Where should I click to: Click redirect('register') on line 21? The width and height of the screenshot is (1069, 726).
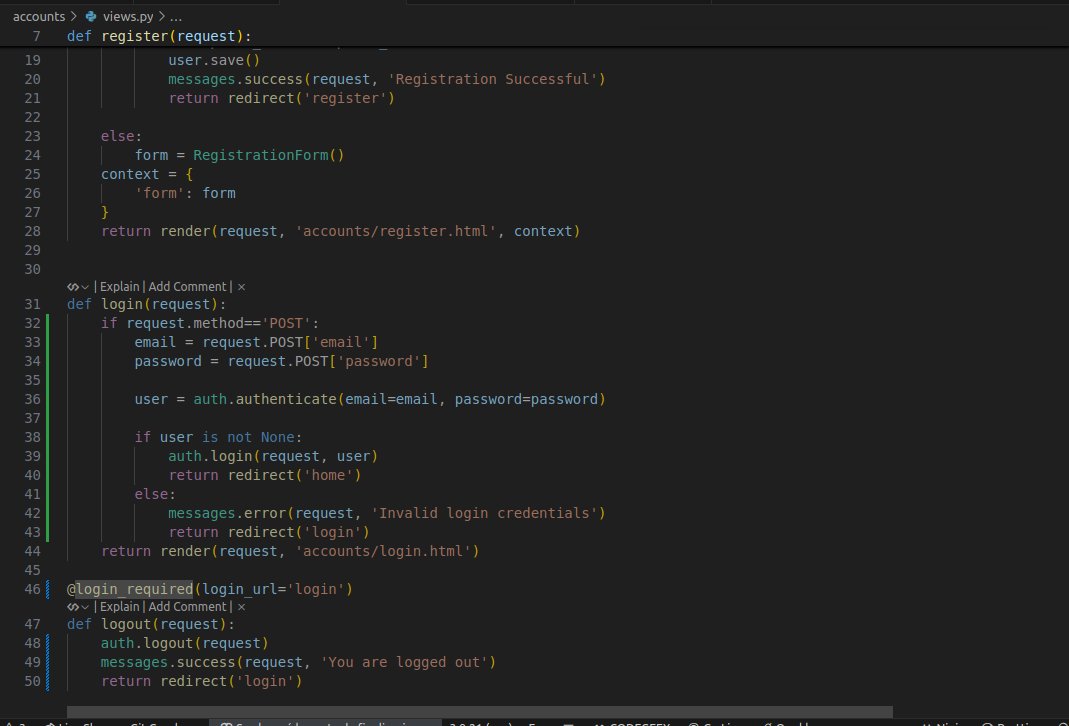(312, 98)
